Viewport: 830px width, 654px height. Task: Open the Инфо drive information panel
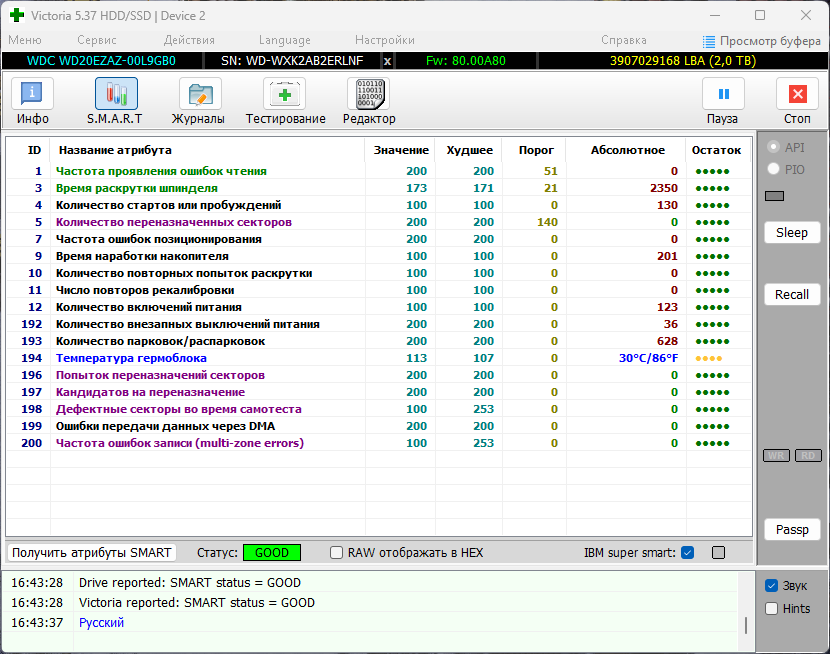coord(32,94)
